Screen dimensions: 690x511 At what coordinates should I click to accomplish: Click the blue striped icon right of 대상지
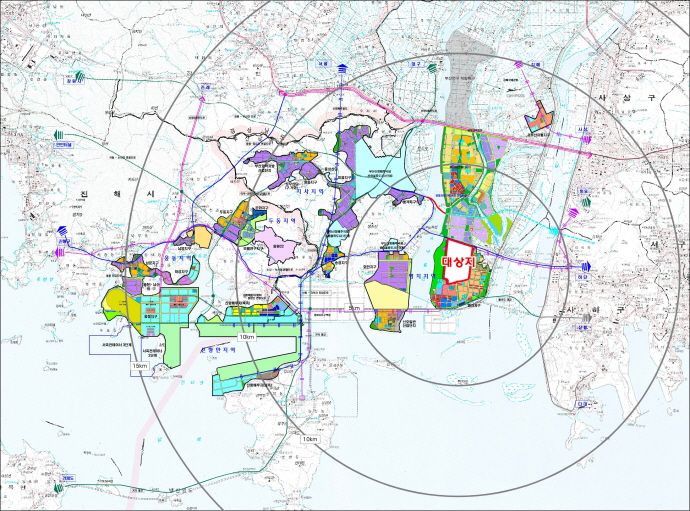point(584,266)
